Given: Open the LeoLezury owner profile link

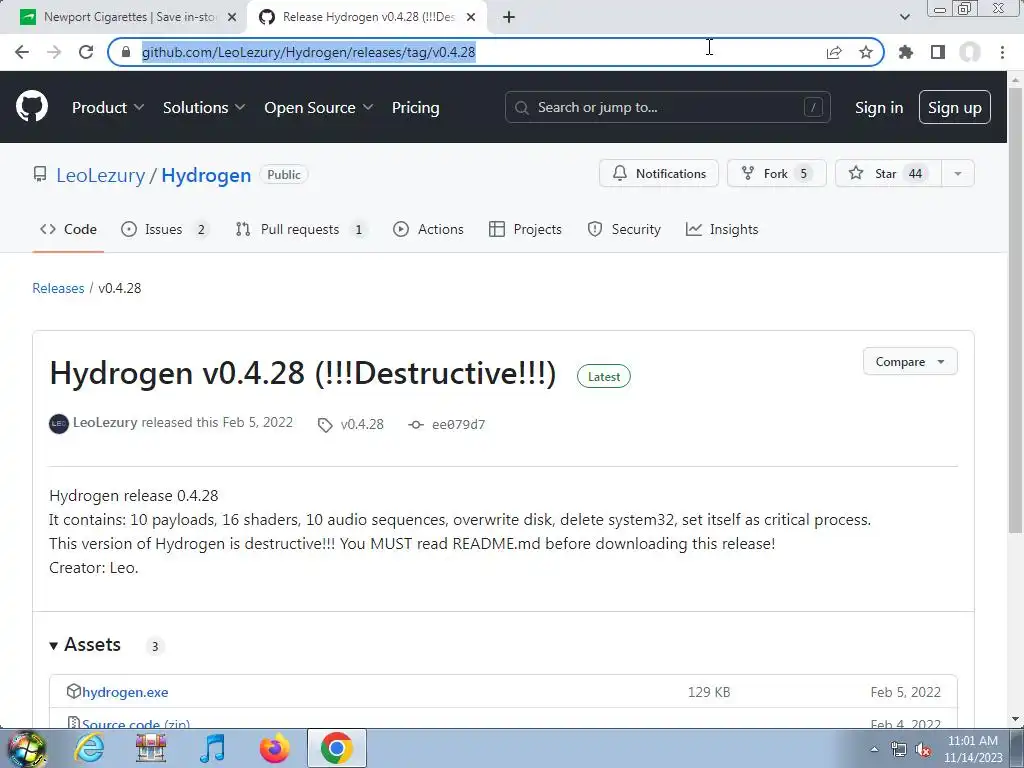Looking at the screenshot, I should [x=101, y=175].
